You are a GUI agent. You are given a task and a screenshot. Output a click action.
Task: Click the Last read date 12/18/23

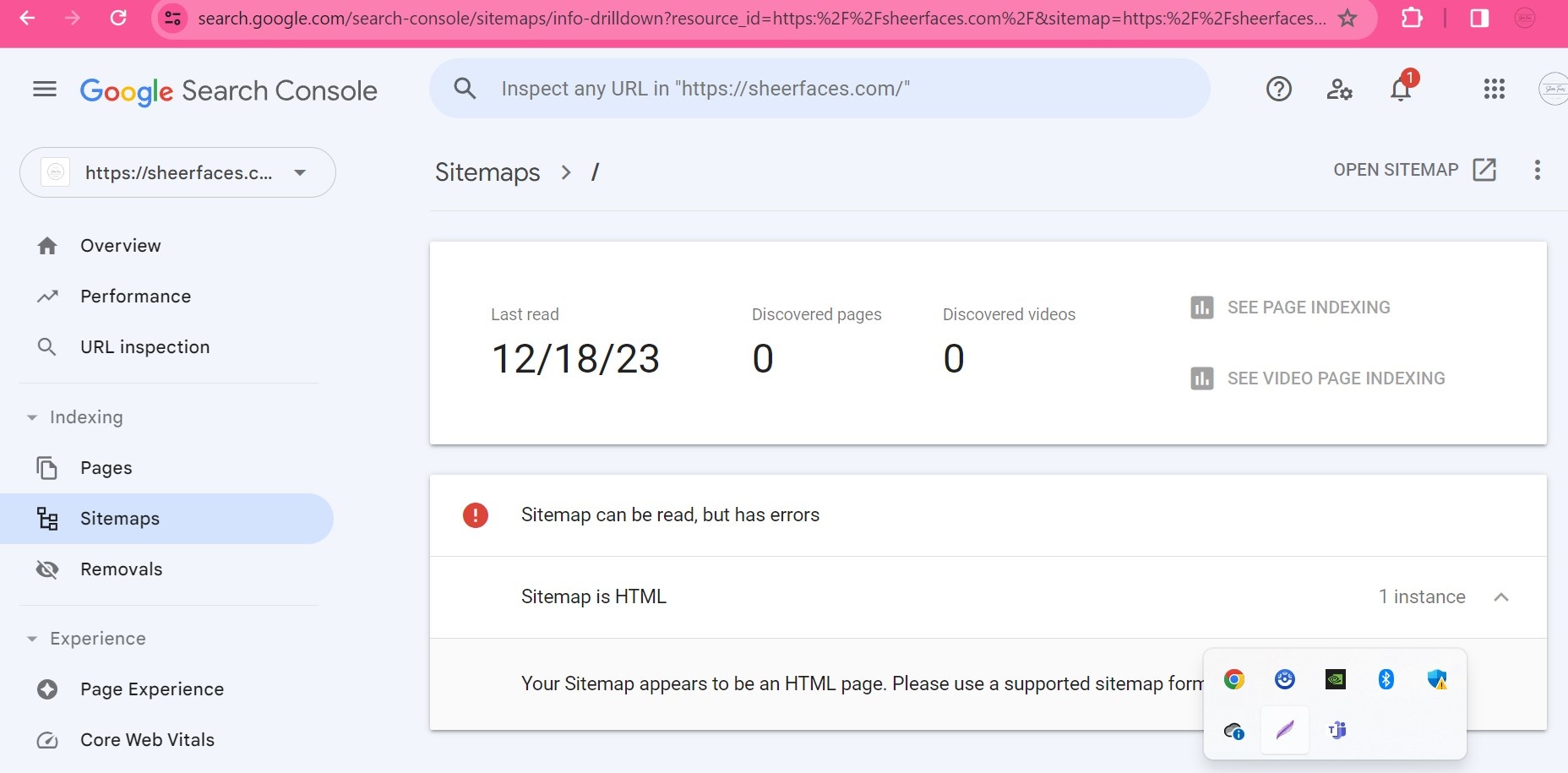[575, 359]
